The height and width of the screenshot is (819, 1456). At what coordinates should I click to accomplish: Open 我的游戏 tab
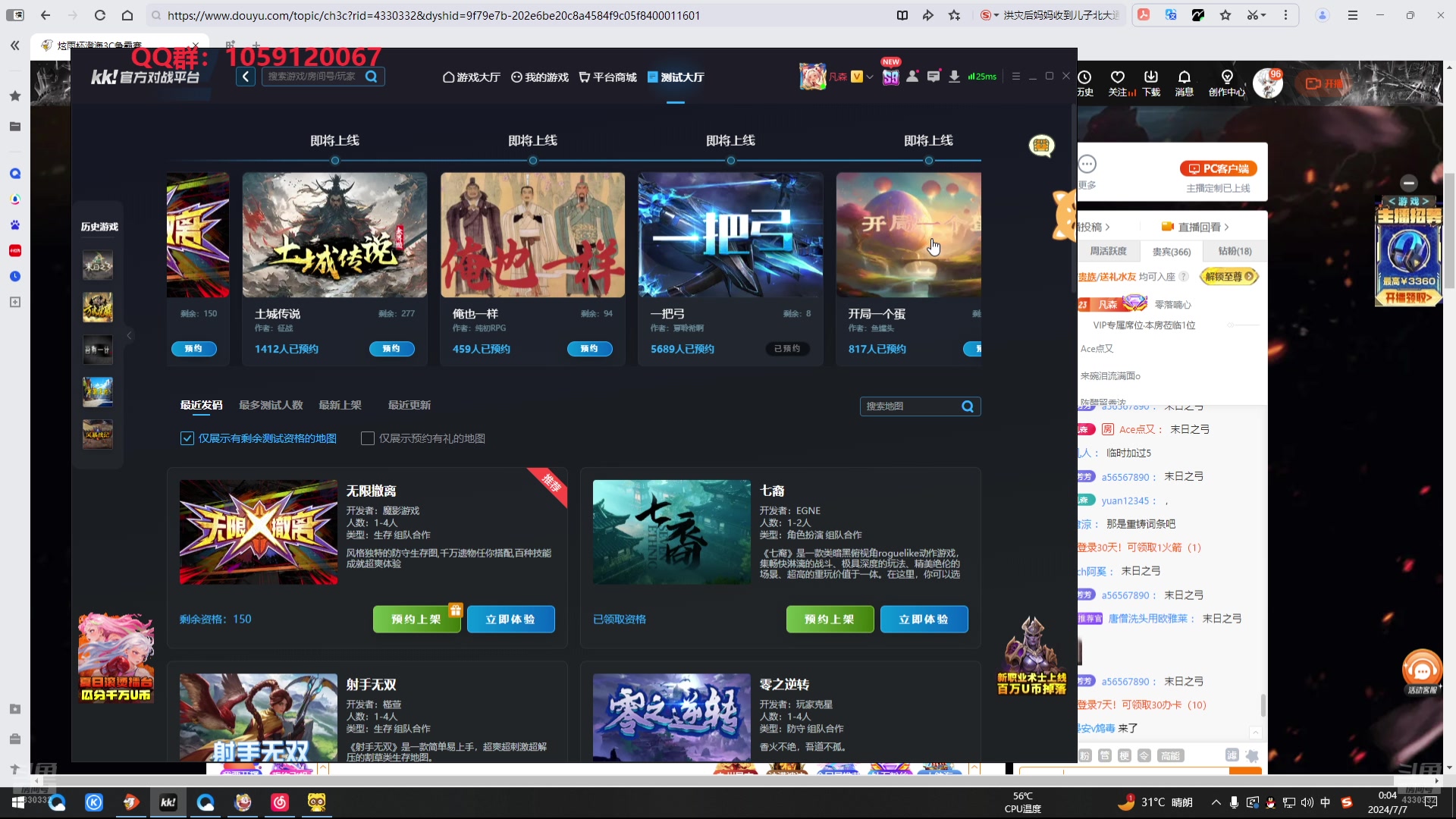(539, 77)
